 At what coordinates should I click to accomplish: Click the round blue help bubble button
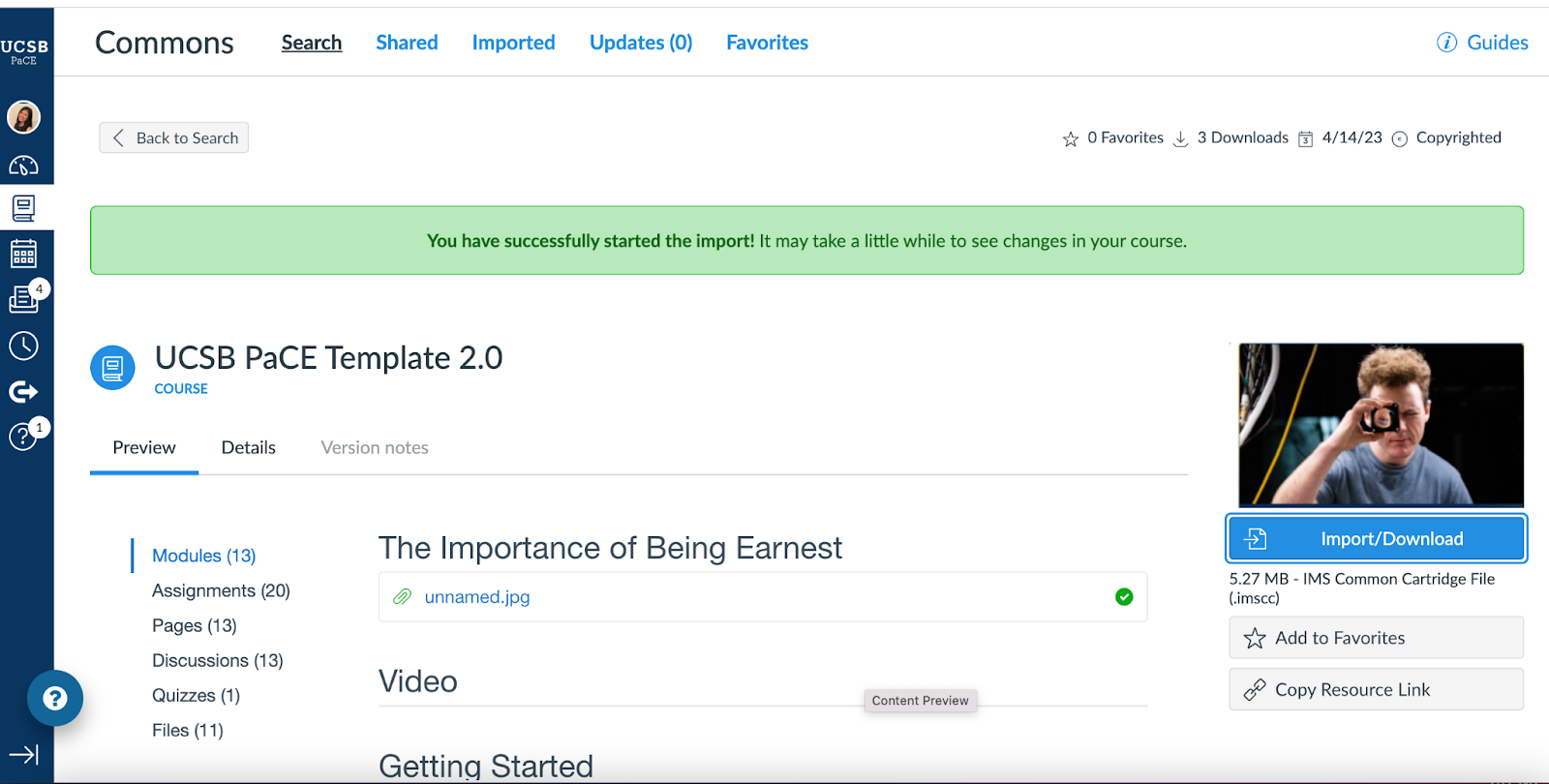55,698
